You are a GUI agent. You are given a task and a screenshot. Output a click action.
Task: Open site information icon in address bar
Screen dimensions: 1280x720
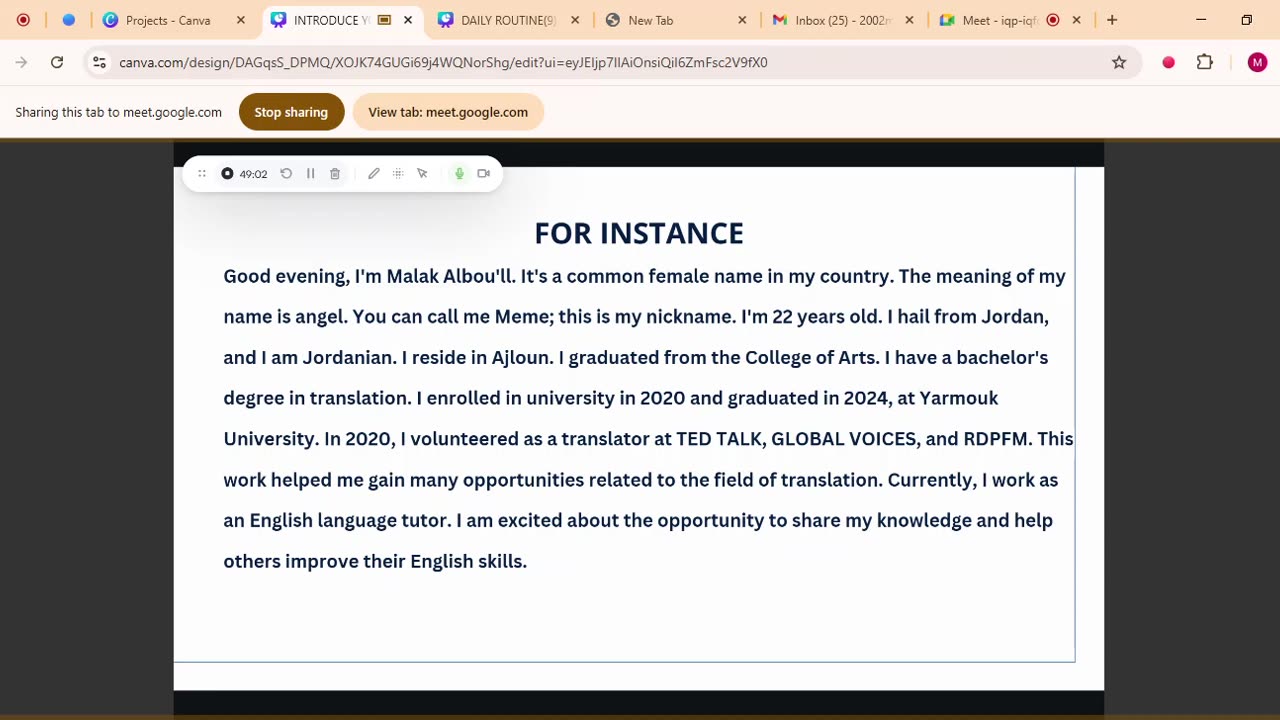[99, 62]
